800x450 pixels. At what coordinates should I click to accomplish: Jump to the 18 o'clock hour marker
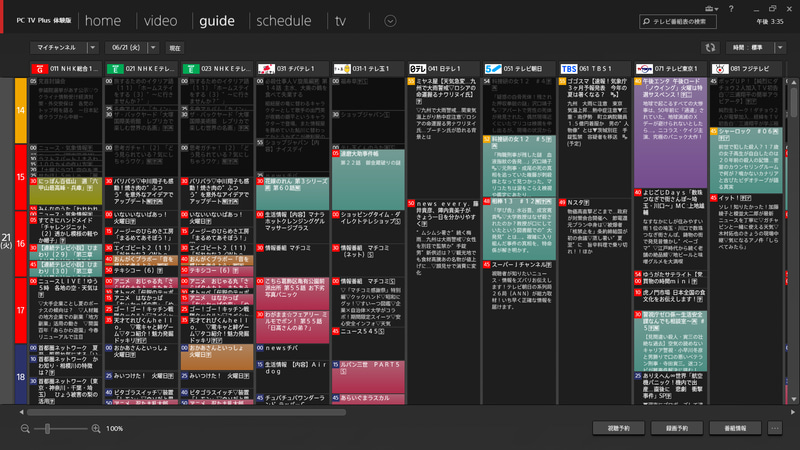(x=20, y=377)
